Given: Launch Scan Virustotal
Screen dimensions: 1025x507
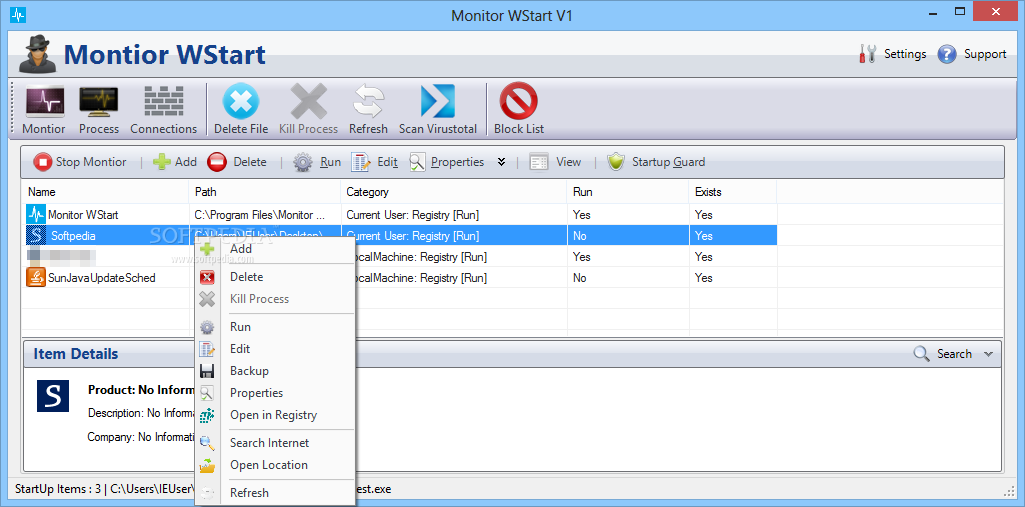Looking at the screenshot, I should point(438,110).
